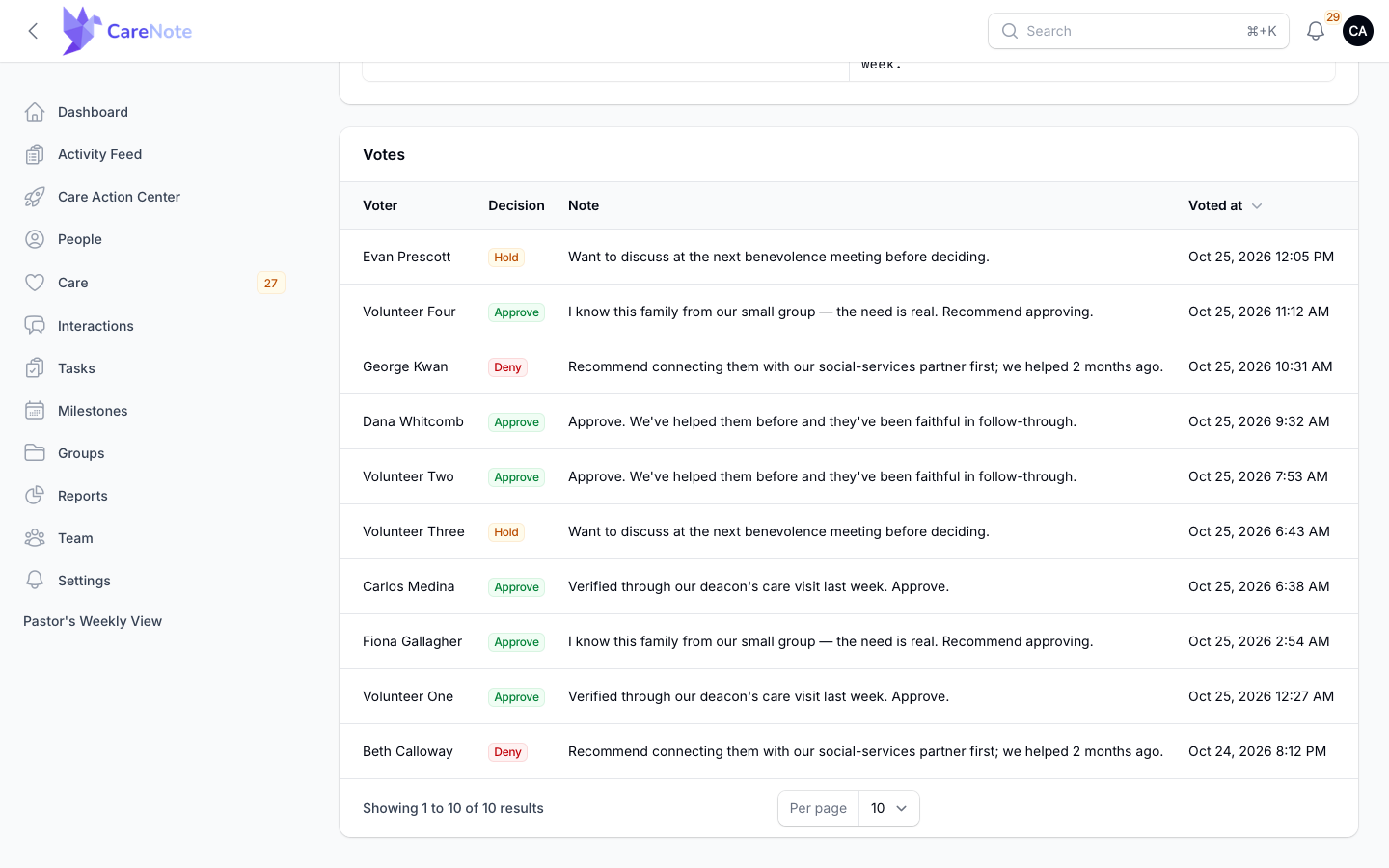
Task: Go to the Interactions menu item
Action: (x=96, y=326)
